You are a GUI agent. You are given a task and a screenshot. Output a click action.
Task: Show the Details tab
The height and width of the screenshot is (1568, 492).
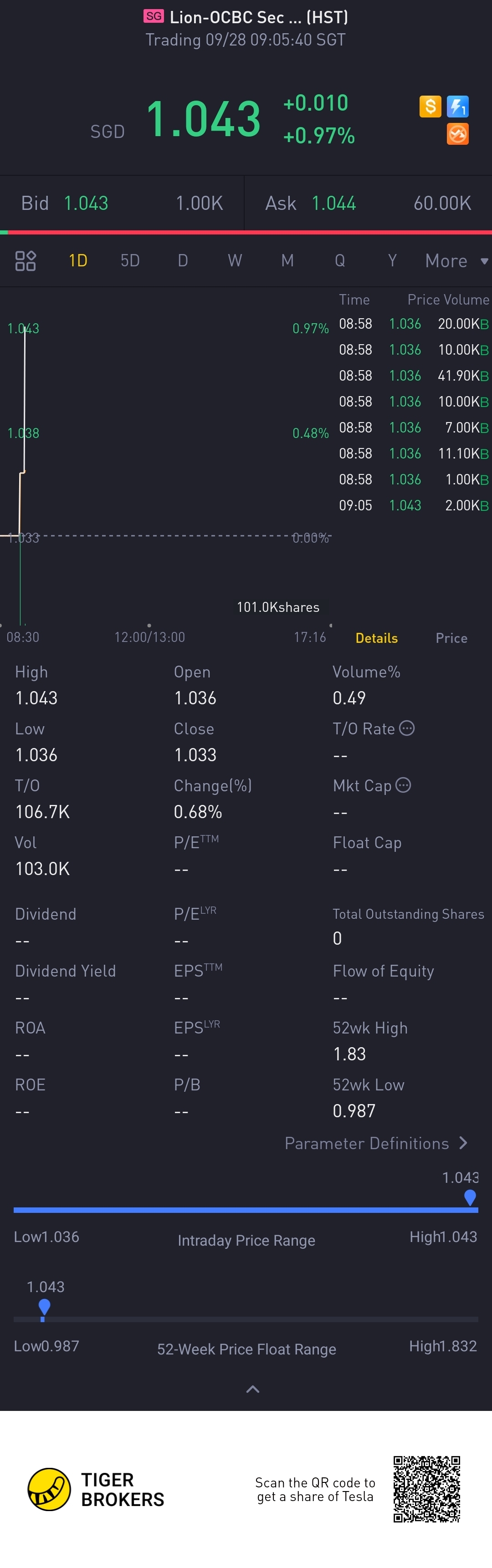376,638
